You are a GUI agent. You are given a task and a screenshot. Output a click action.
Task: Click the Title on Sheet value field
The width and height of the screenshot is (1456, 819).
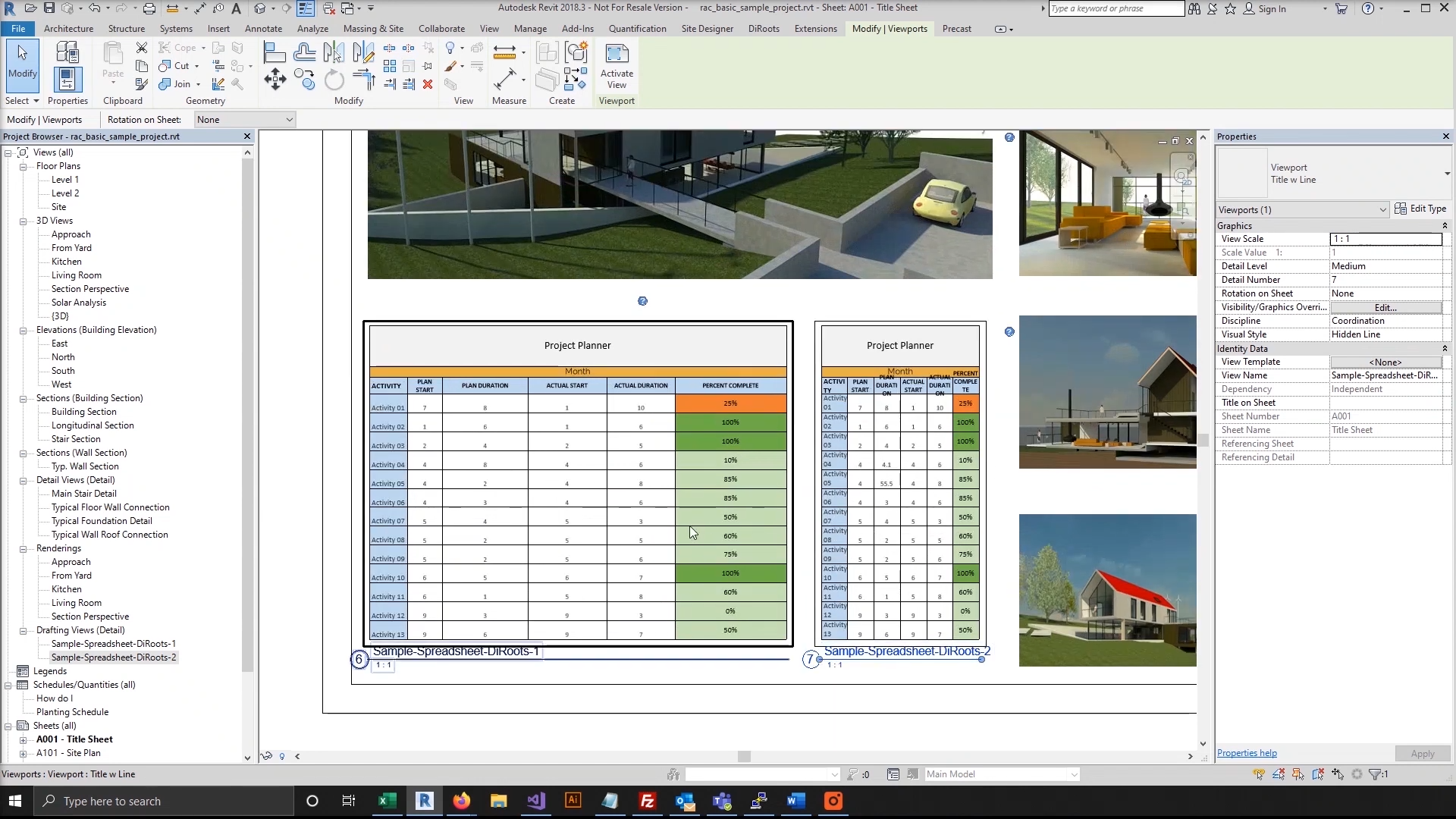(1385, 403)
